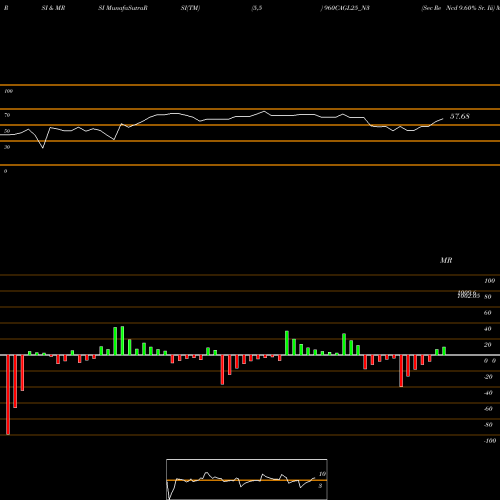The height and width of the screenshot is (500, 500).
Task: Click the MR axis label -100
Action: pos(490,441)
